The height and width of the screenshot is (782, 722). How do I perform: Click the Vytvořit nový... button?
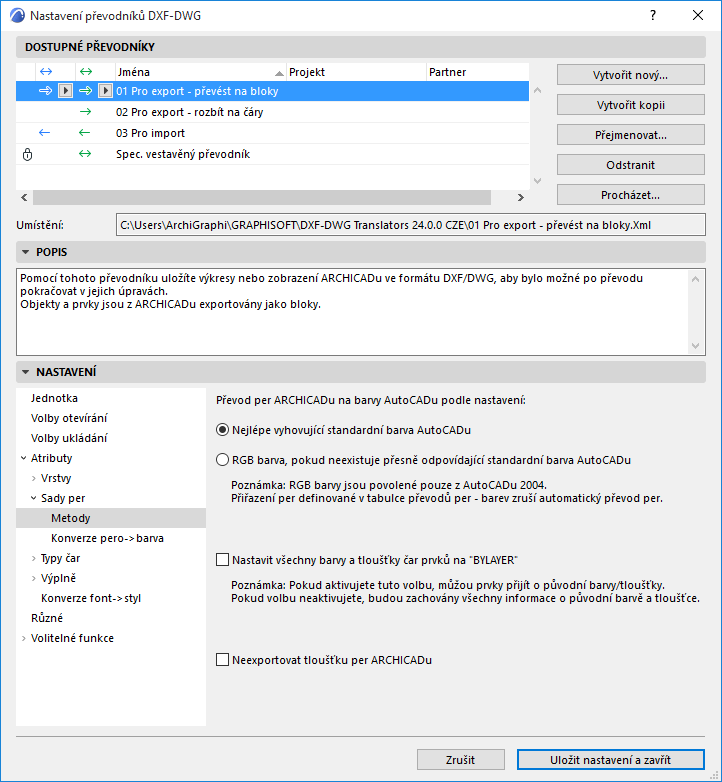[631, 75]
